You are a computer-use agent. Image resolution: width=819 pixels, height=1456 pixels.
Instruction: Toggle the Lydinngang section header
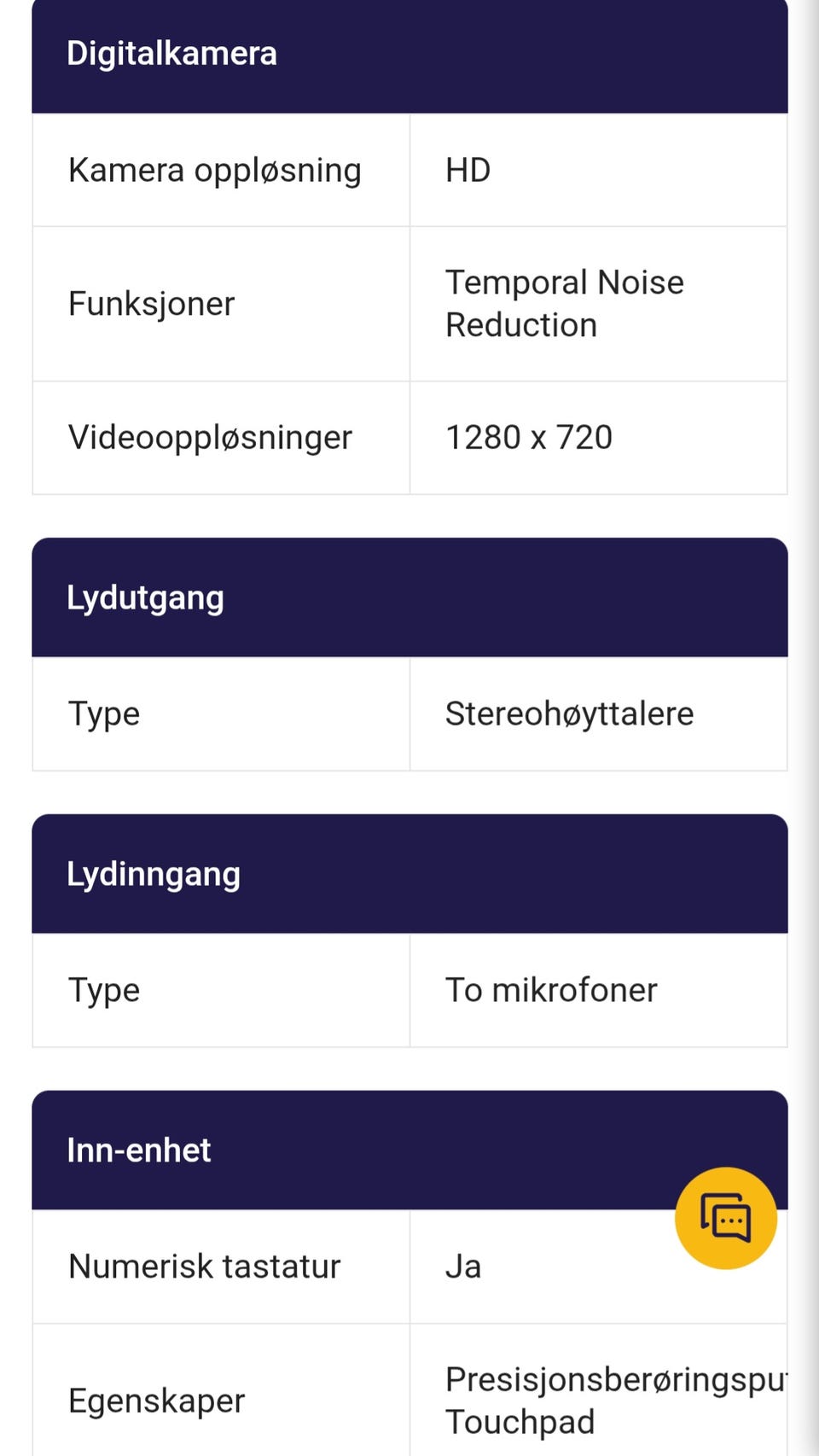pos(409,874)
